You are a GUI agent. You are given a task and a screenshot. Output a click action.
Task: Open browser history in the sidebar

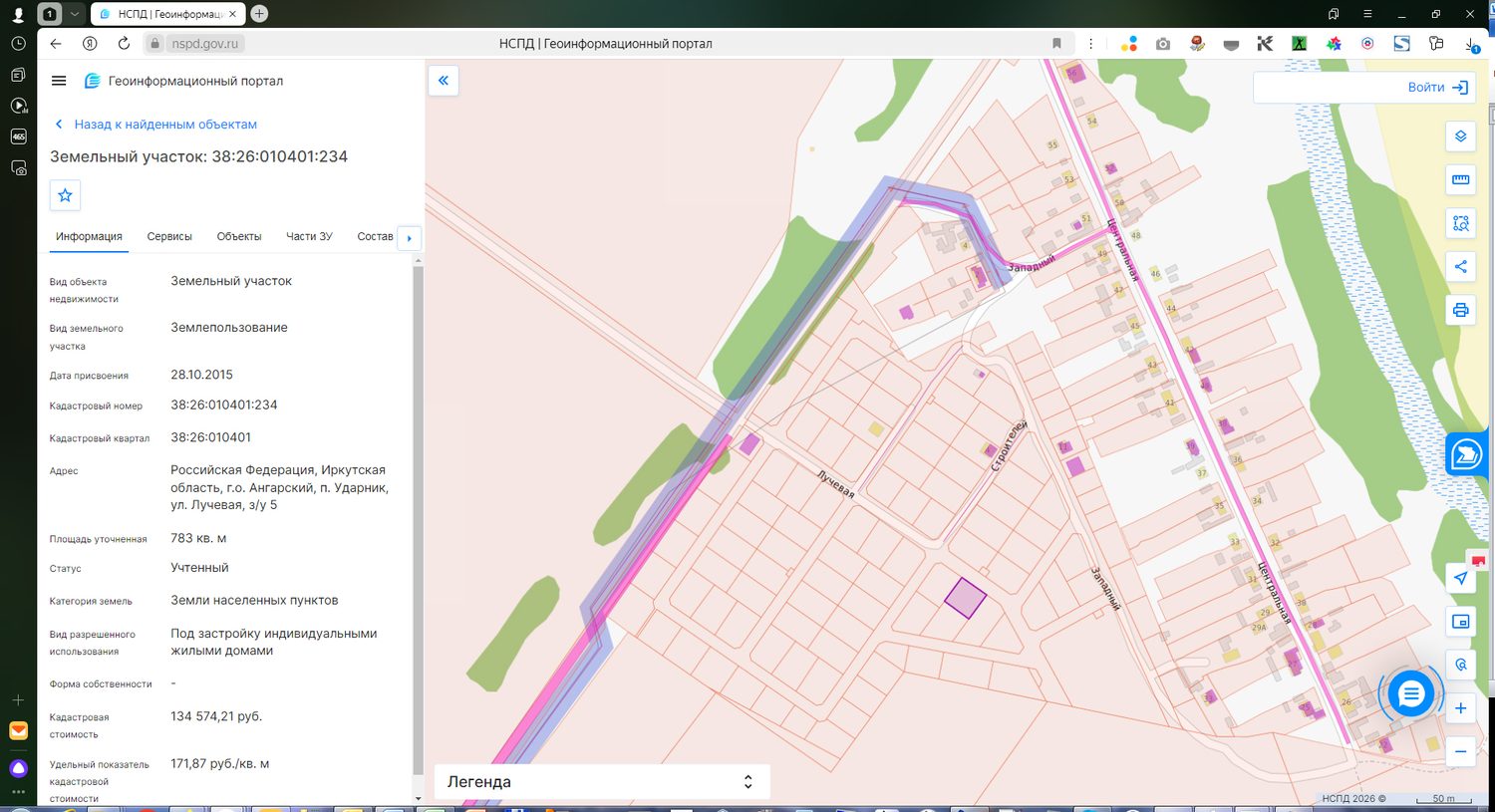18,44
